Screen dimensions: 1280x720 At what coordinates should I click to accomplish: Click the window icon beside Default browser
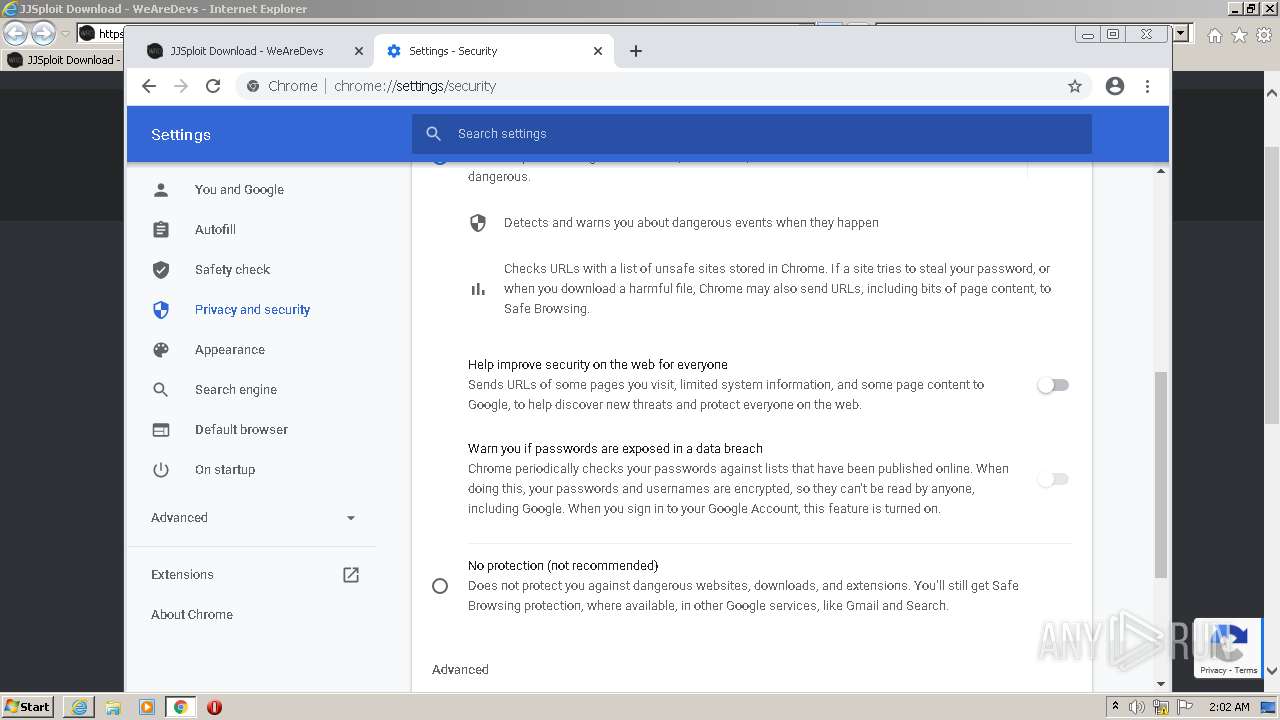[x=161, y=430]
